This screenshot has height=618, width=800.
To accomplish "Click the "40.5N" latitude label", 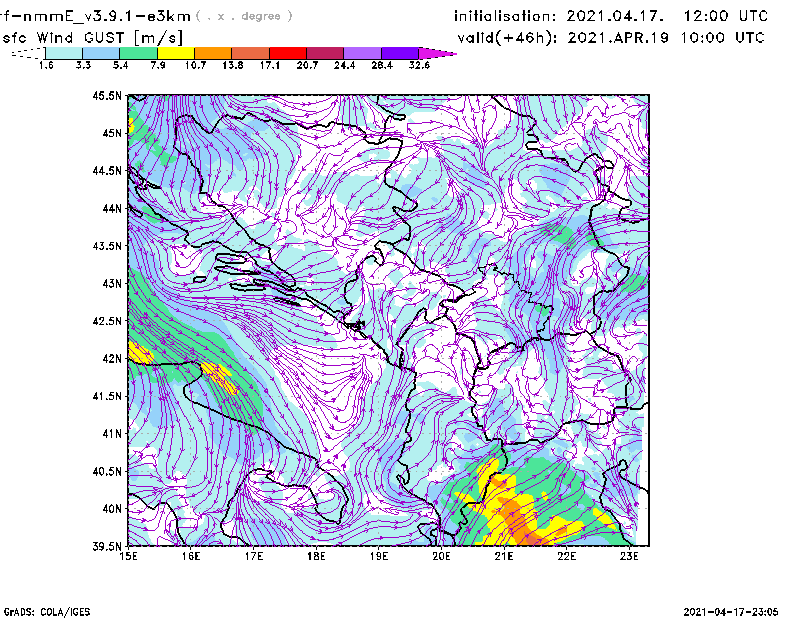I will pyautogui.click(x=107, y=471).
